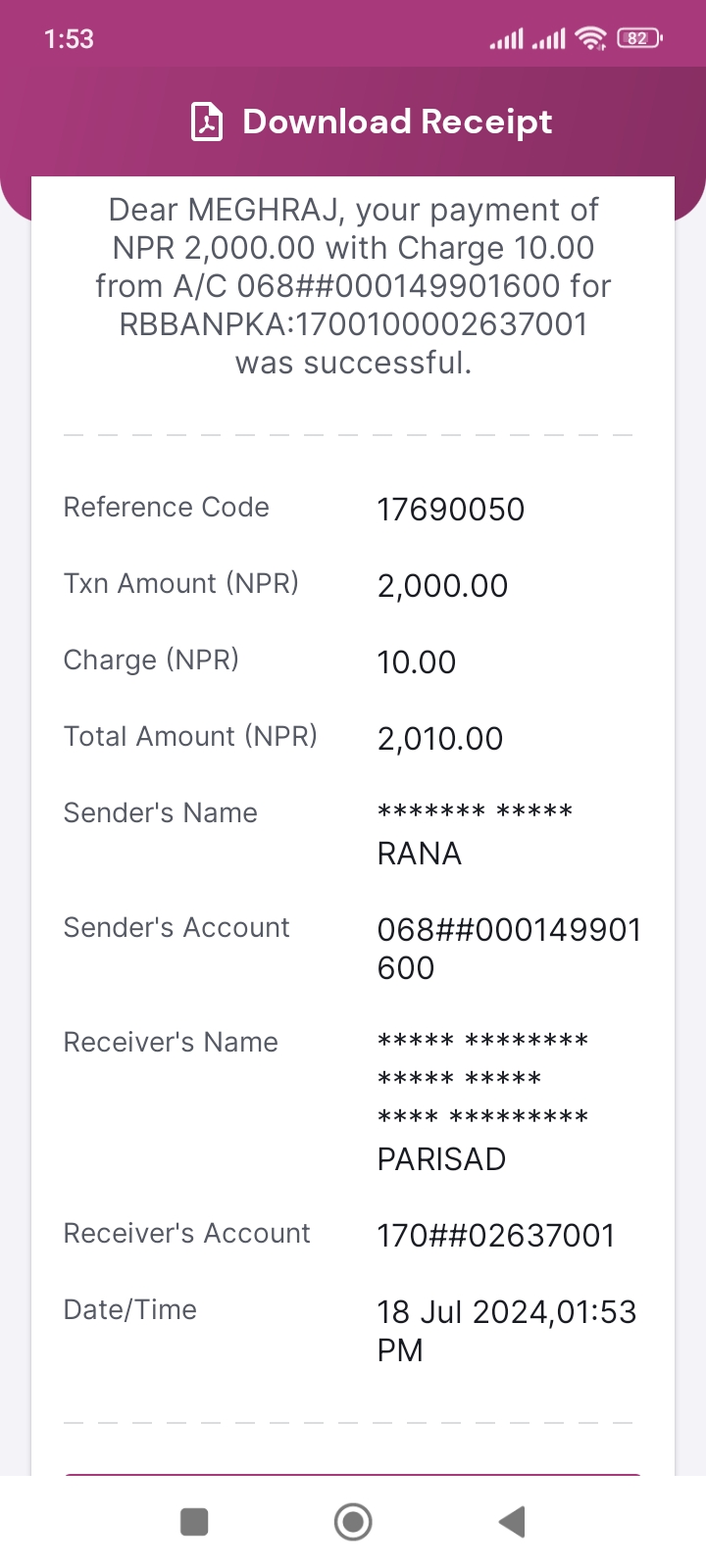Tap the PDF document icon beside Download Receipt
The width and height of the screenshot is (706, 1568).
tap(207, 122)
